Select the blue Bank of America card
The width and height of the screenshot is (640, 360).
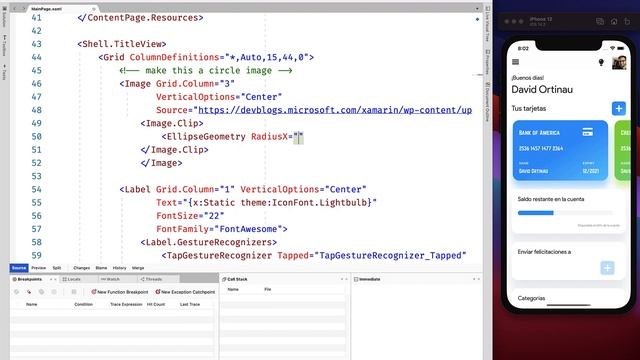tap(560, 150)
